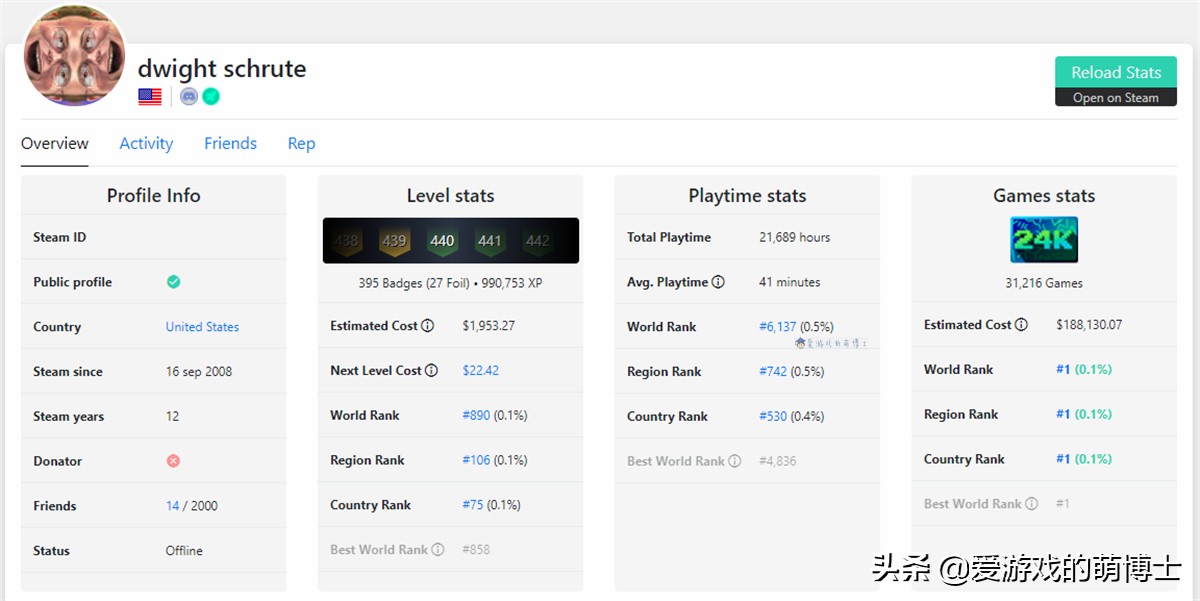Image resolution: width=1200 pixels, height=601 pixels.
Task: Expand level badge 438 in the level strip
Action: (x=345, y=240)
